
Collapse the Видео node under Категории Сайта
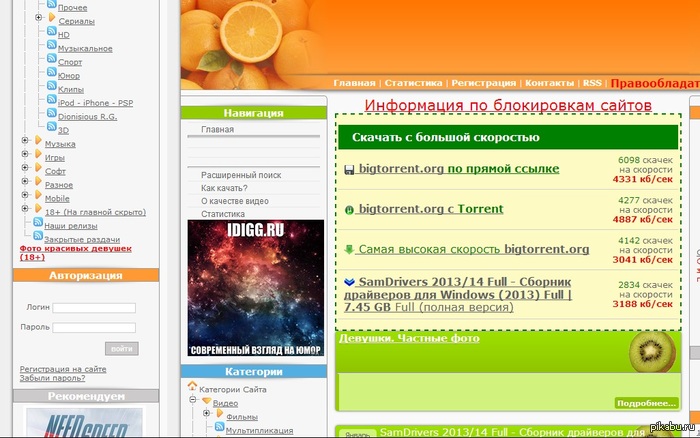click(194, 401)
